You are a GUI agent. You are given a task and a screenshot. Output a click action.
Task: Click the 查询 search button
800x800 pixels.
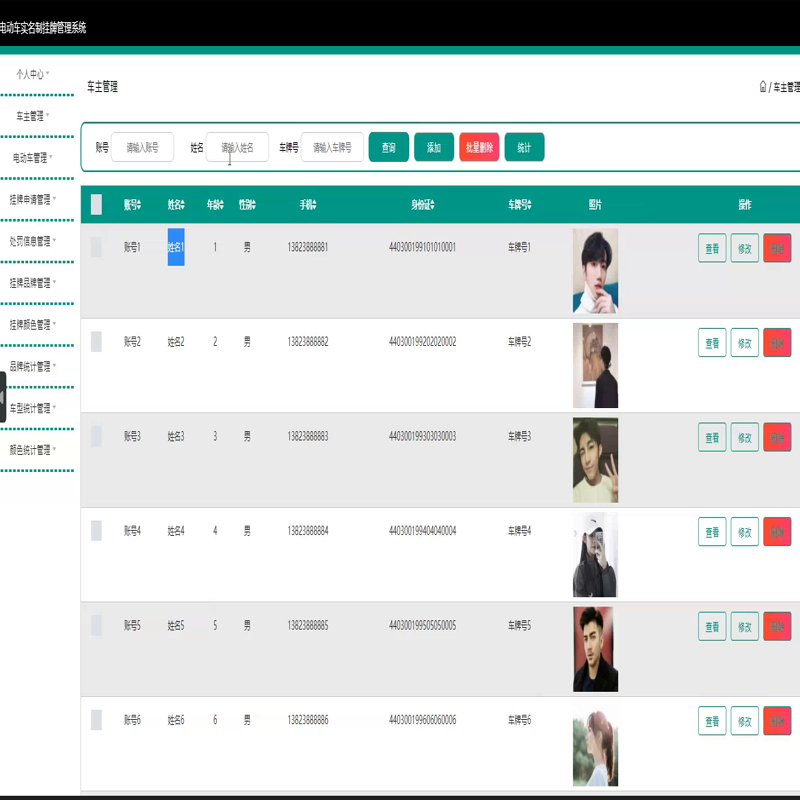[389, 147]
